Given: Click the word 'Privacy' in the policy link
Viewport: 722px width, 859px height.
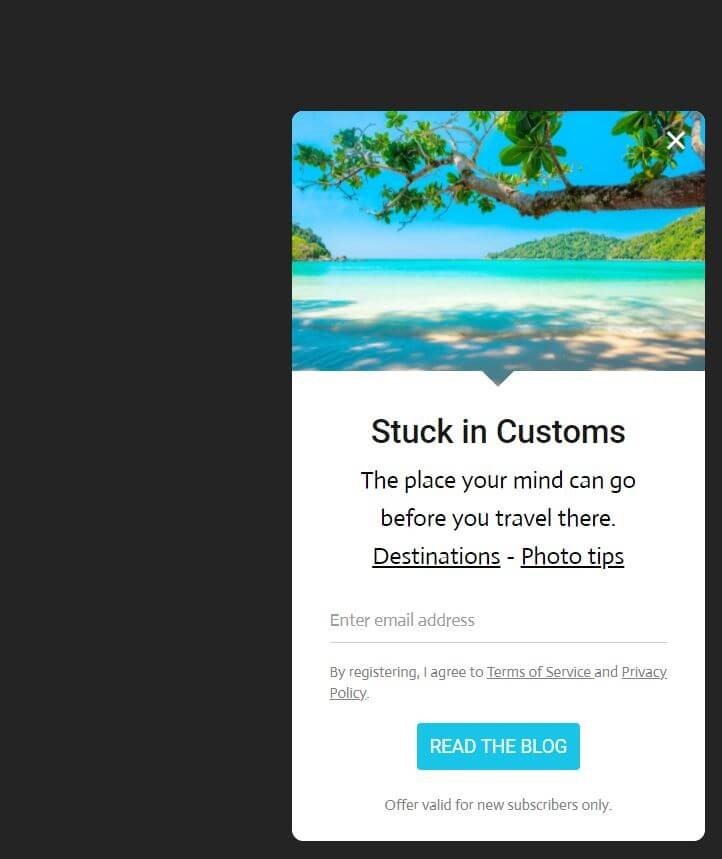Looking at the screenshot, I should tap(644, 672).
